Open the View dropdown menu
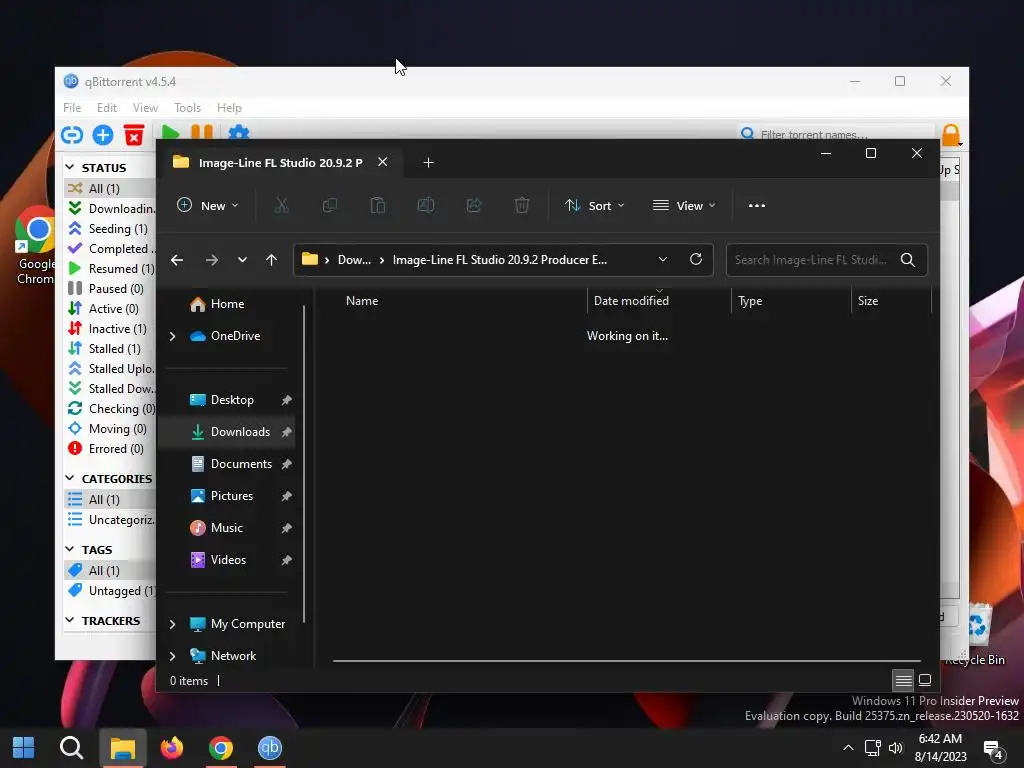Viewport: 1024px width, 768px height. (x=684, y=205)
